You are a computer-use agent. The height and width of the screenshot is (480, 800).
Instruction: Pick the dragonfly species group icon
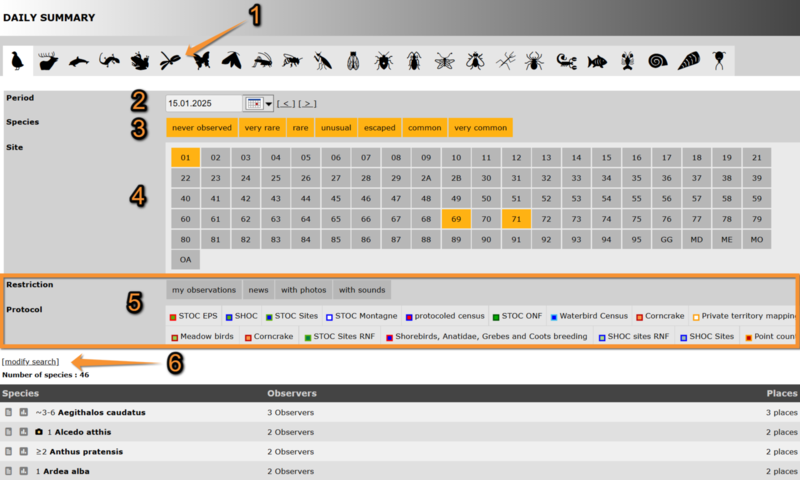(x=170, y=61)
